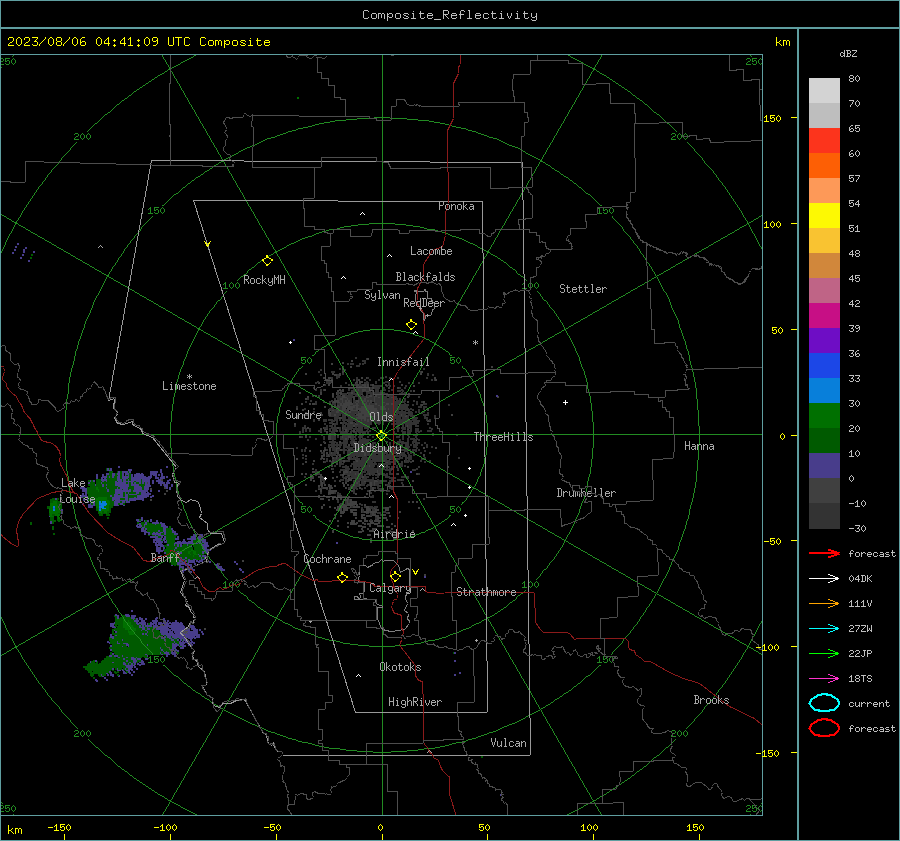
Task: Click the Okotoks label
Action: pos(400,667)
